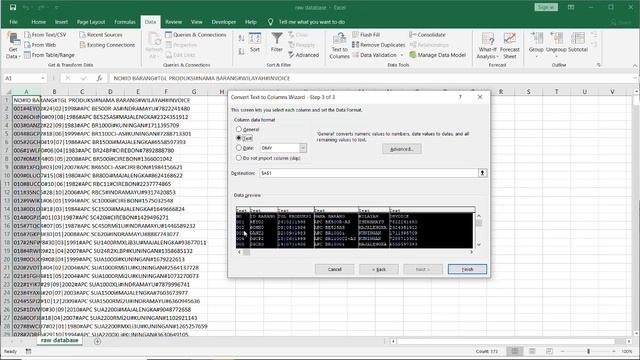Open Existing Connections
Screen dimensions: 640x360
pos(107,45)
